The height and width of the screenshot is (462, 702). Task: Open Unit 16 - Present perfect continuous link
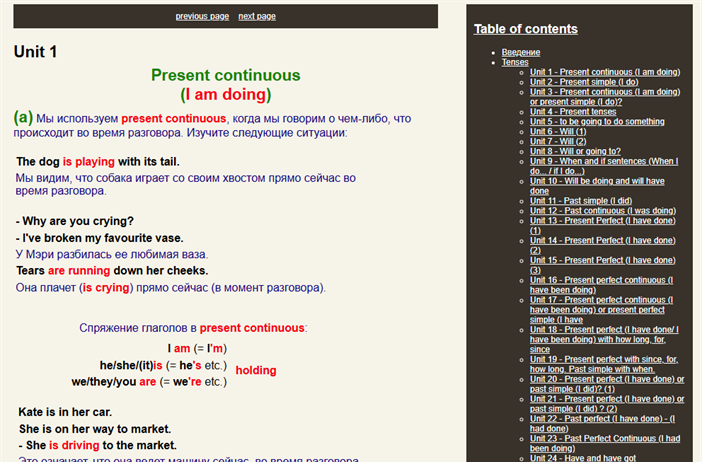601,285
